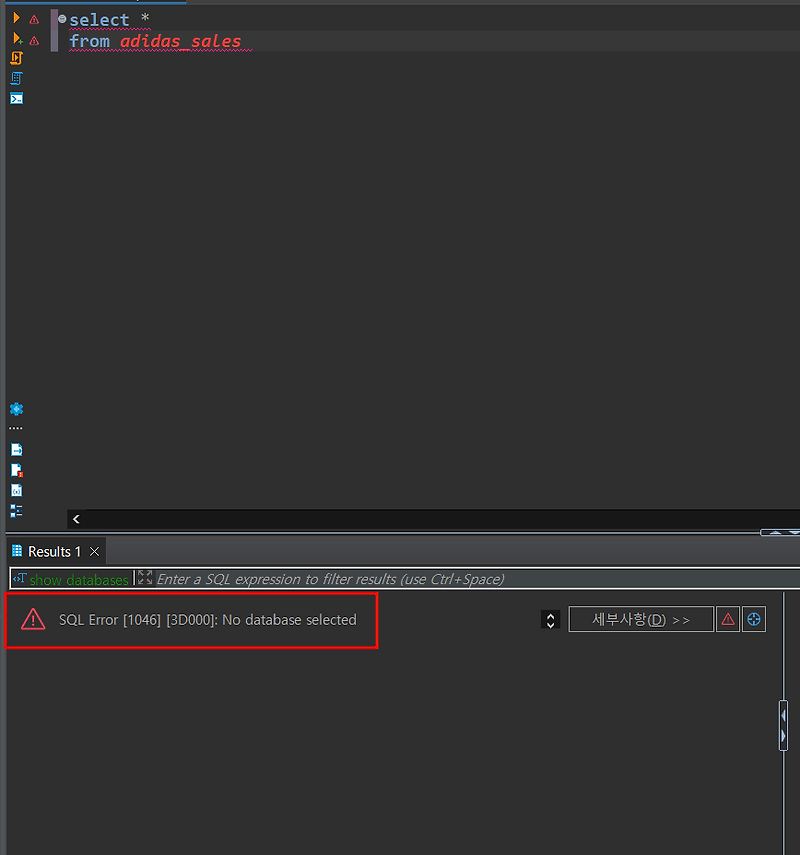
Task: Click the left arrow of the horizontal scrollbar
Action: [x=76, y=519]
